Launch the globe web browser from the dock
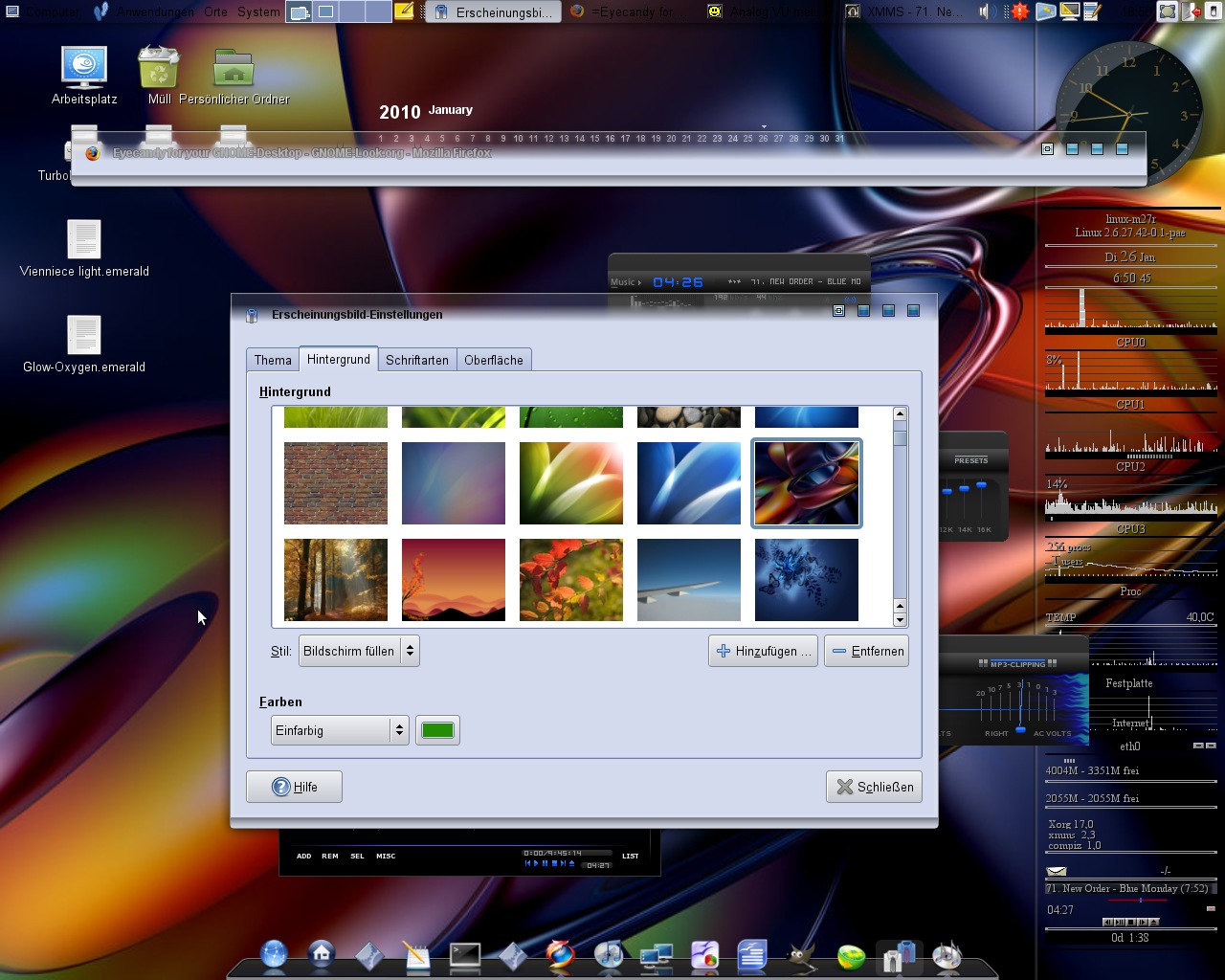The image size is (1225, 980). point(274,954)
